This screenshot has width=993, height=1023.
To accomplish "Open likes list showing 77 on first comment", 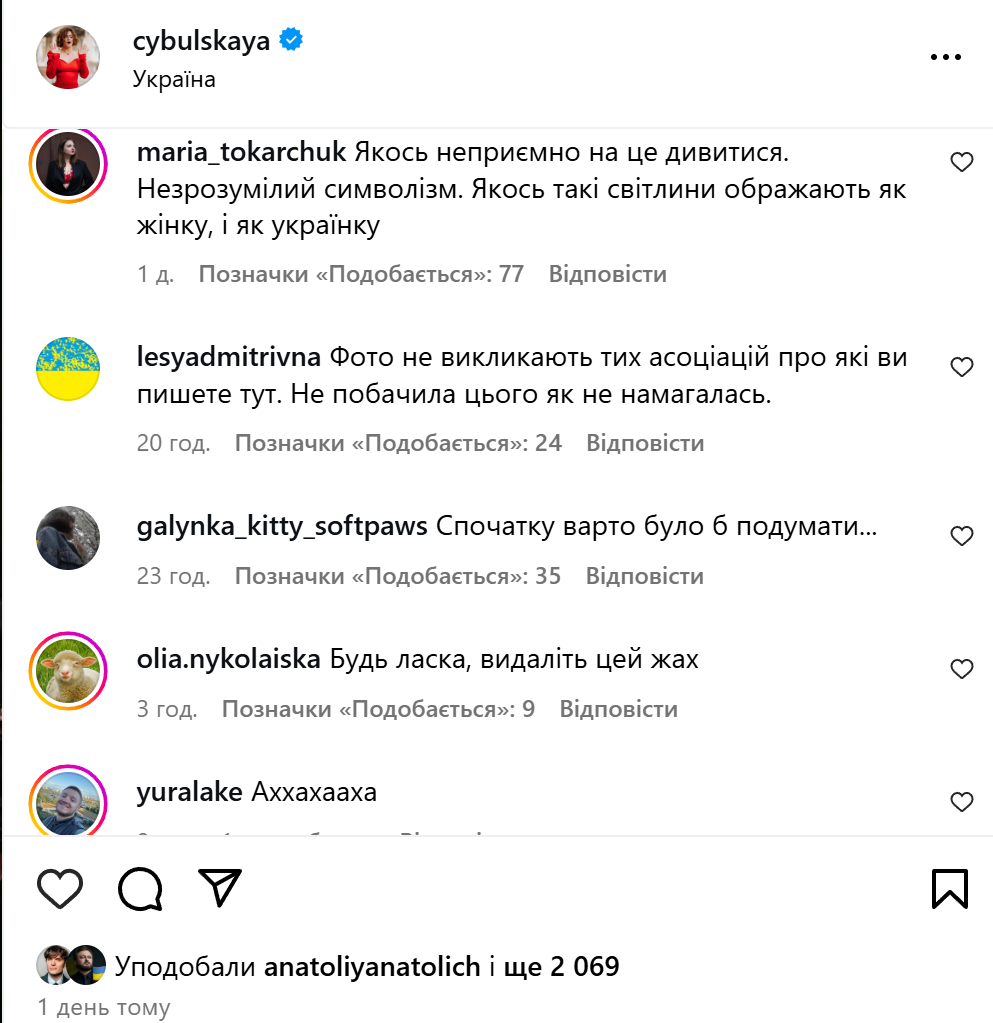I will 361,274.
